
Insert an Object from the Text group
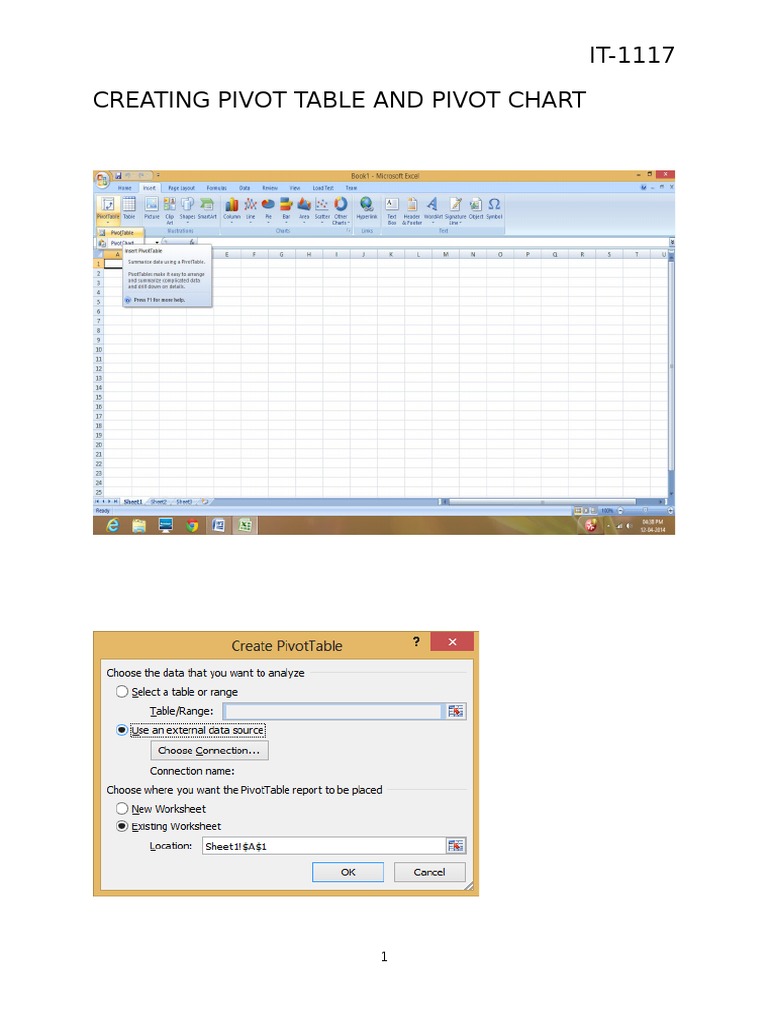(x=476, y=208)
